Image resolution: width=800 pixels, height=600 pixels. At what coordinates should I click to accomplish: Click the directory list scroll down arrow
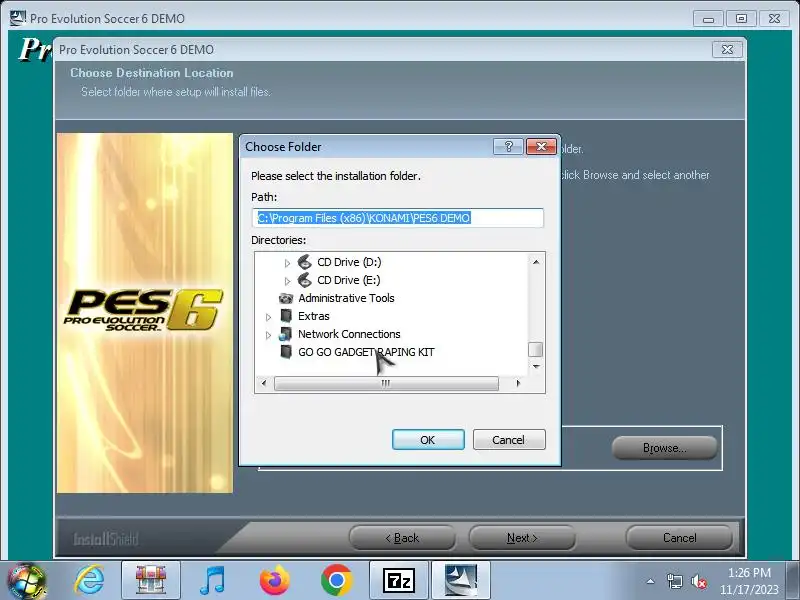pos(536,367)
